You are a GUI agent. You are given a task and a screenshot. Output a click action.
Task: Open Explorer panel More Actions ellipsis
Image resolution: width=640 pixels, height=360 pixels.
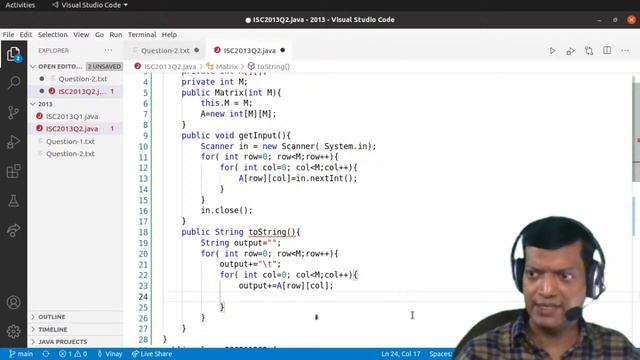(108, 50)
